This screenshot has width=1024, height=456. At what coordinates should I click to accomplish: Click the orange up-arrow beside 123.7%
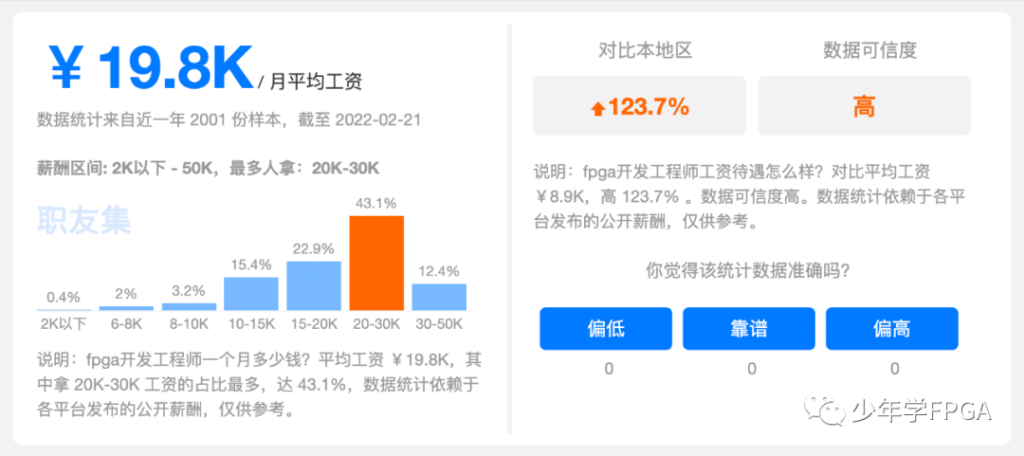click(x=598, y=108)
